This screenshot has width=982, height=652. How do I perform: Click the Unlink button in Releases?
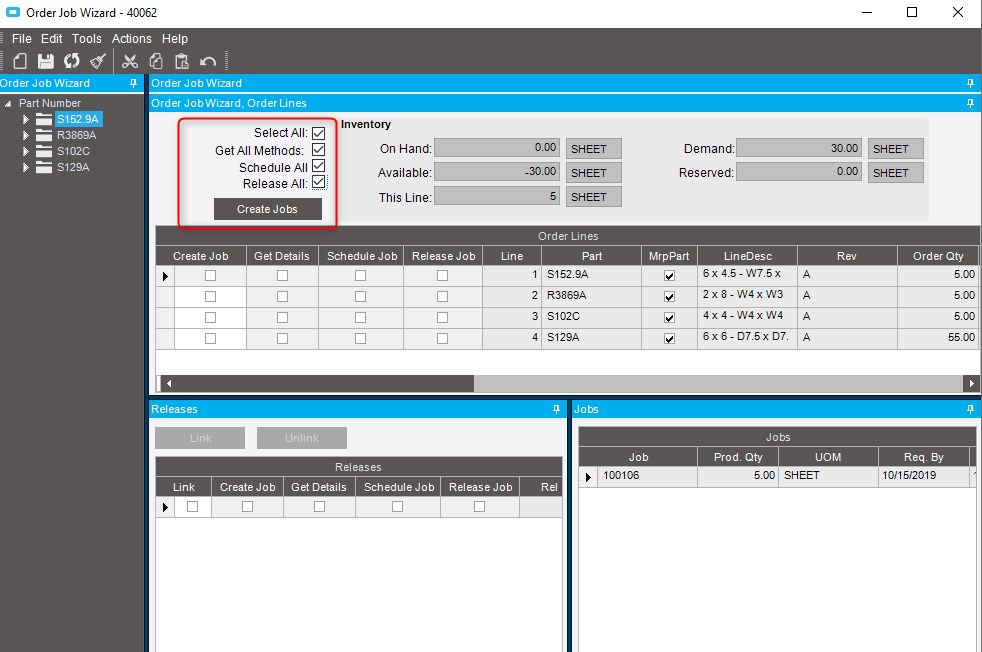(x=301, y=438)
